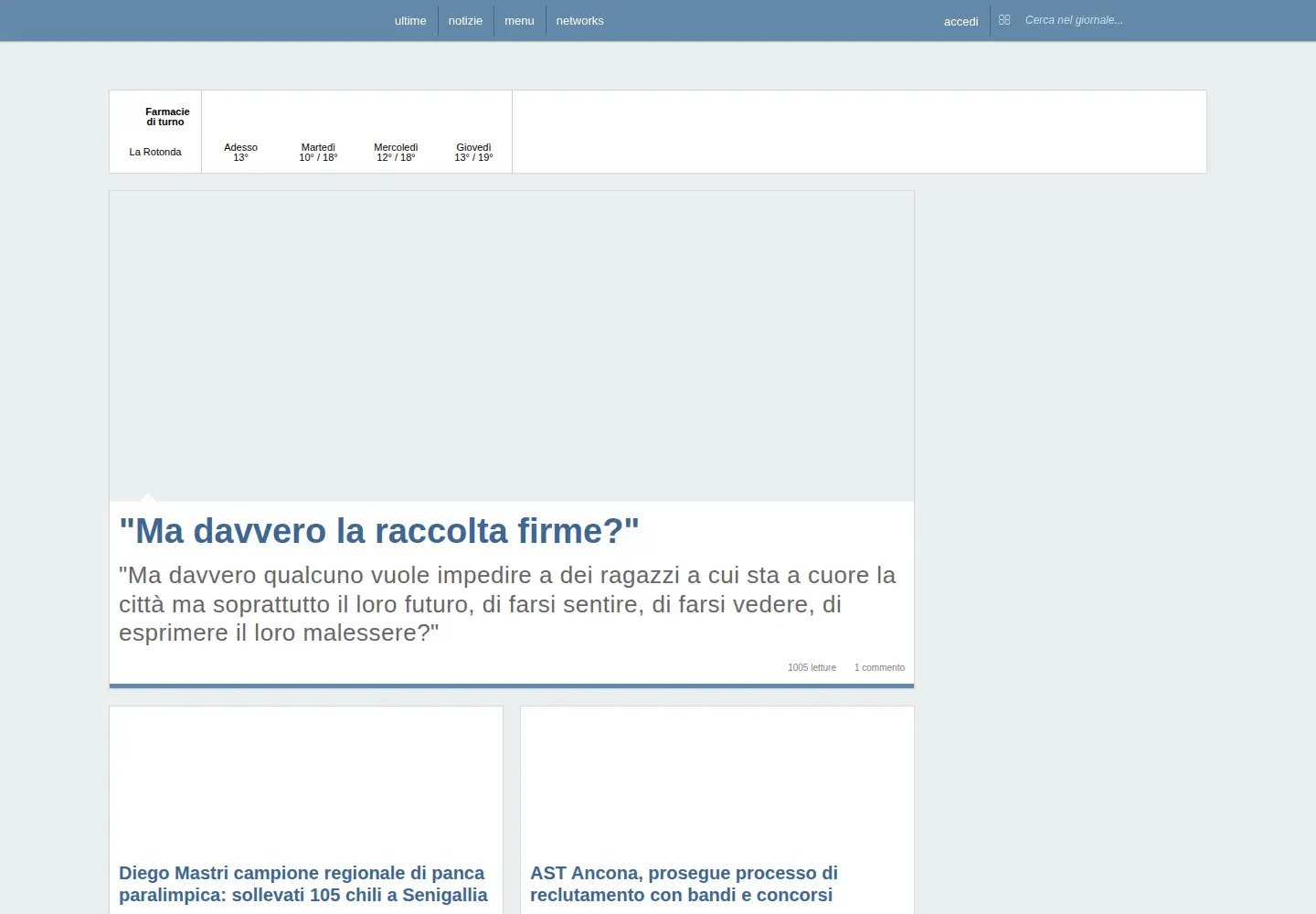Click the lead article summary paragraph
Viewport: 1316px width, 914px height.
(x=508, y=604)
